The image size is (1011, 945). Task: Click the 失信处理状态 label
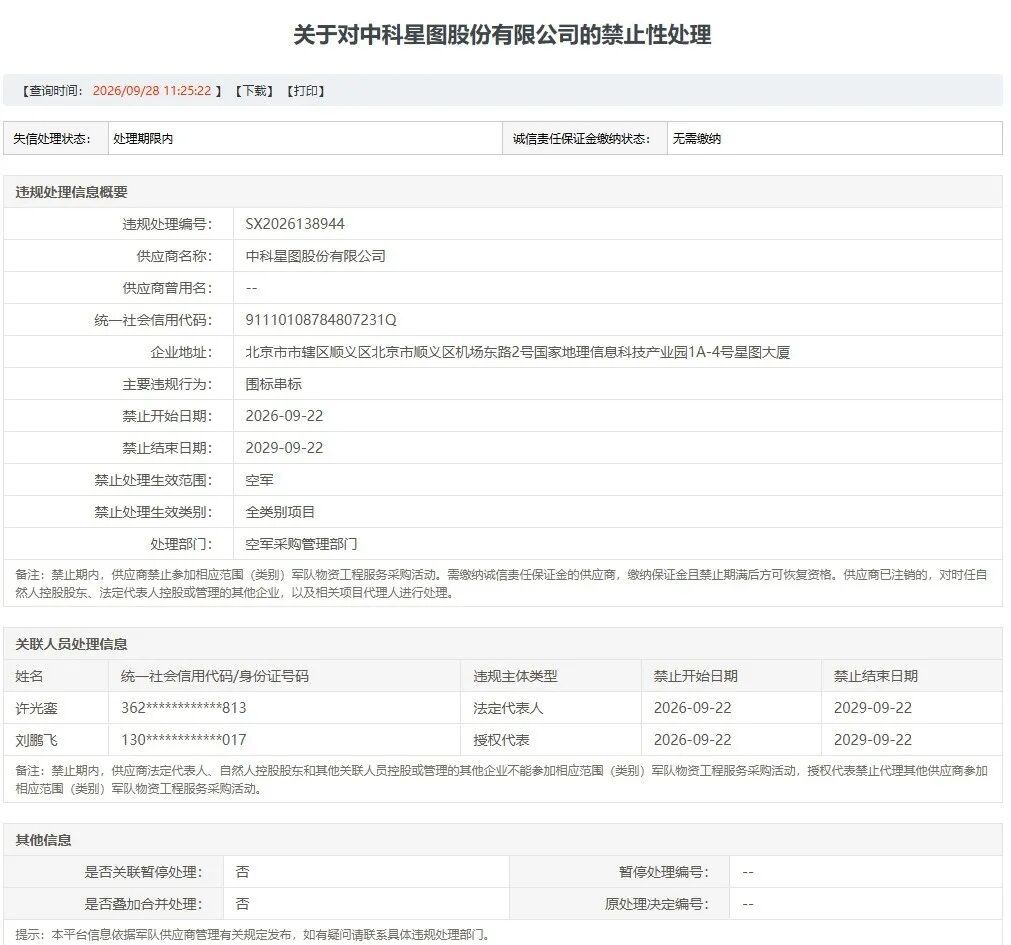pyautogui.click(x=52, y=139)
